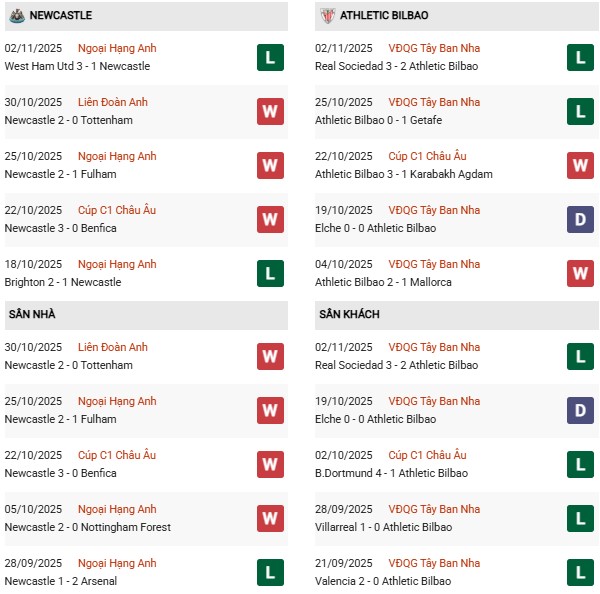This screenshot has height=594, width=600.
Task: Select the ATHLETIC BILBAO team header
Action: [384, 16]
